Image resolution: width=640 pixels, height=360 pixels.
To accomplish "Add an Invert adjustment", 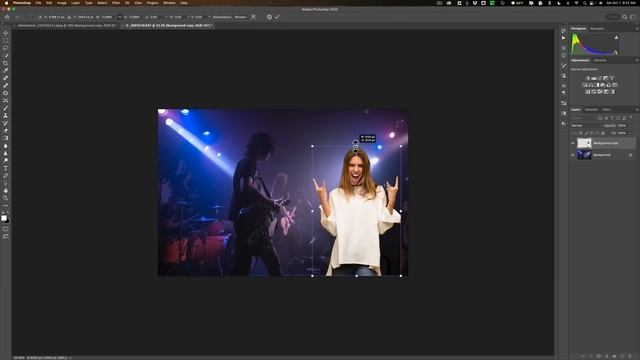I will pos(588,92).
